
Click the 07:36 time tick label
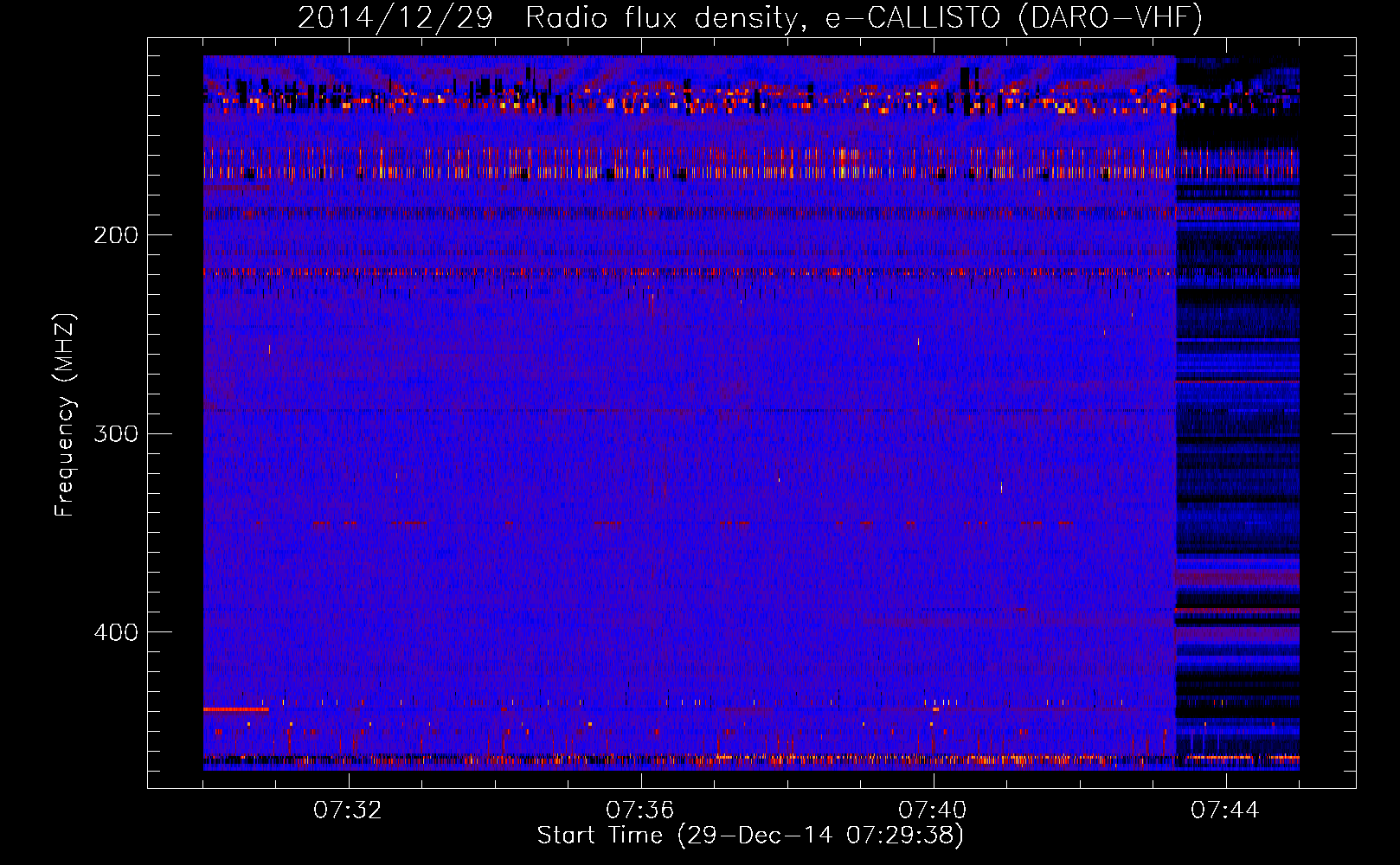click(640, 811)
